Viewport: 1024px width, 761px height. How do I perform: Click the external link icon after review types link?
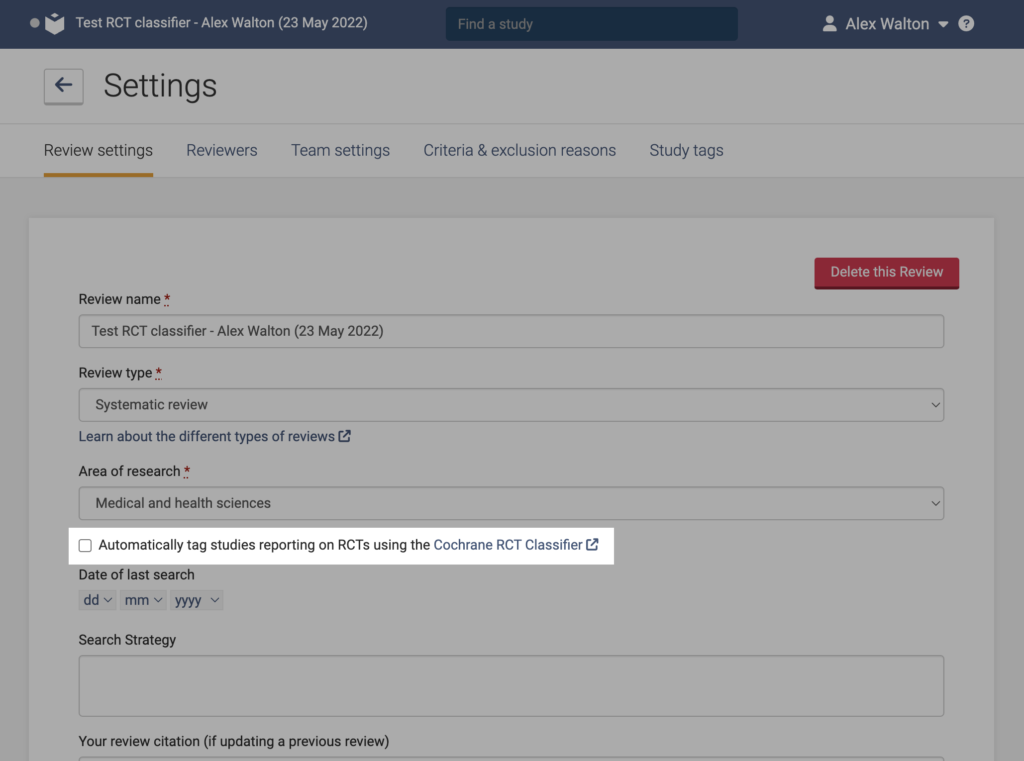point(345,436)
